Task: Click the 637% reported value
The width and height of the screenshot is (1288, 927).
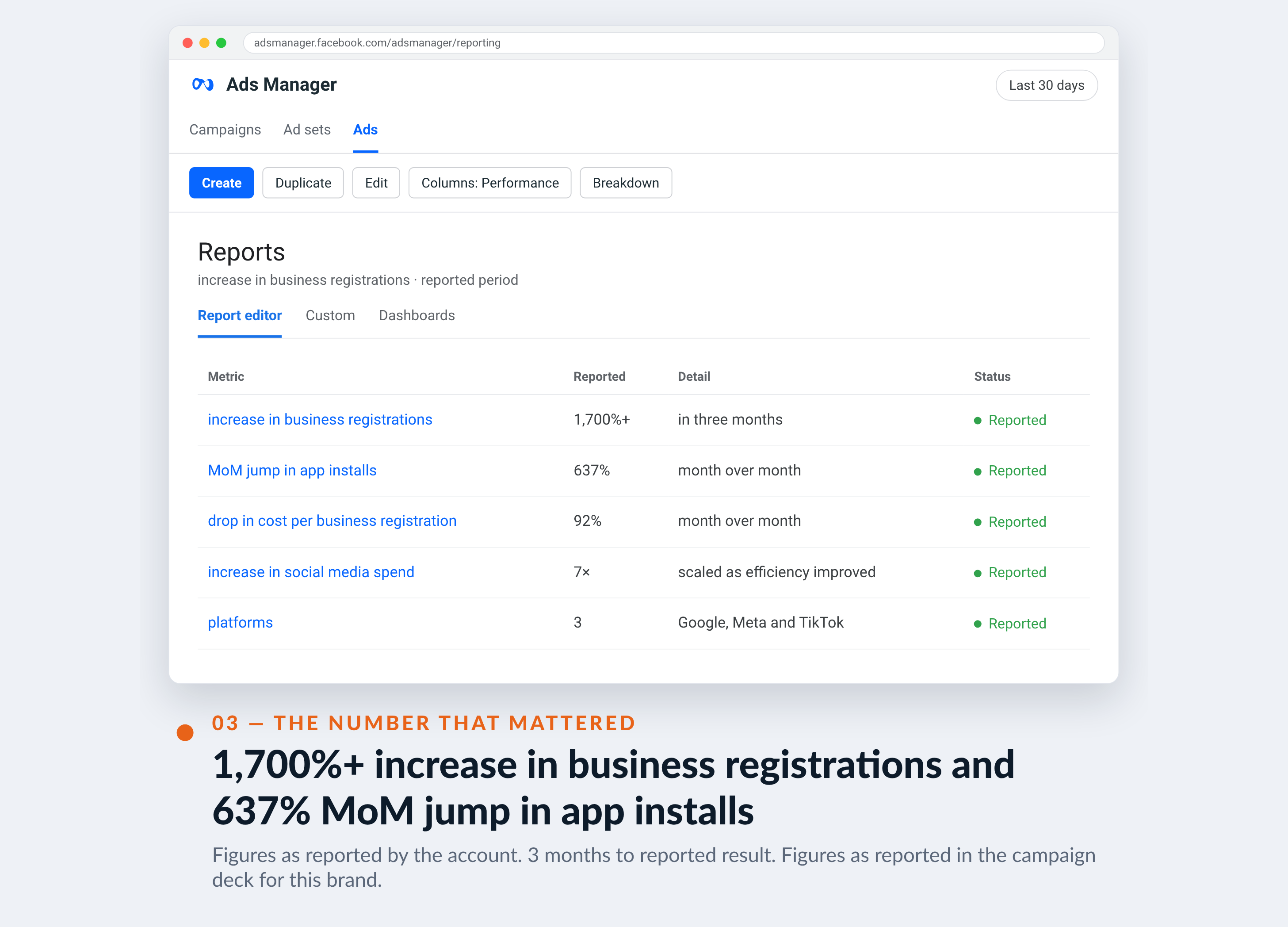Action: 591,470
